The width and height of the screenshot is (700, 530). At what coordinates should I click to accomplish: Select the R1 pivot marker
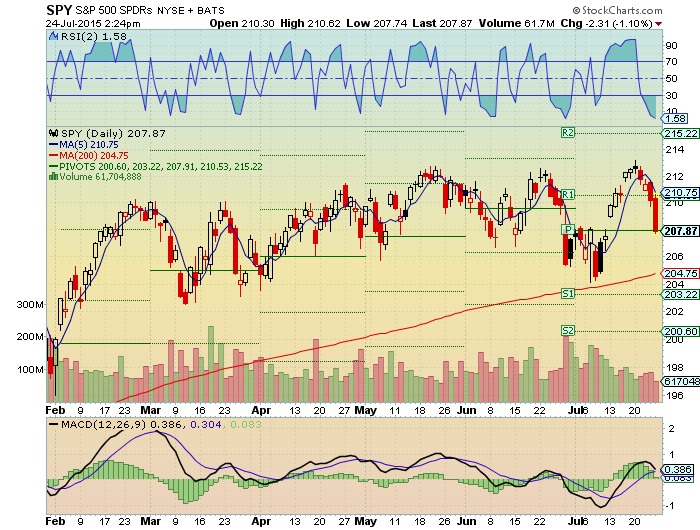567,195
